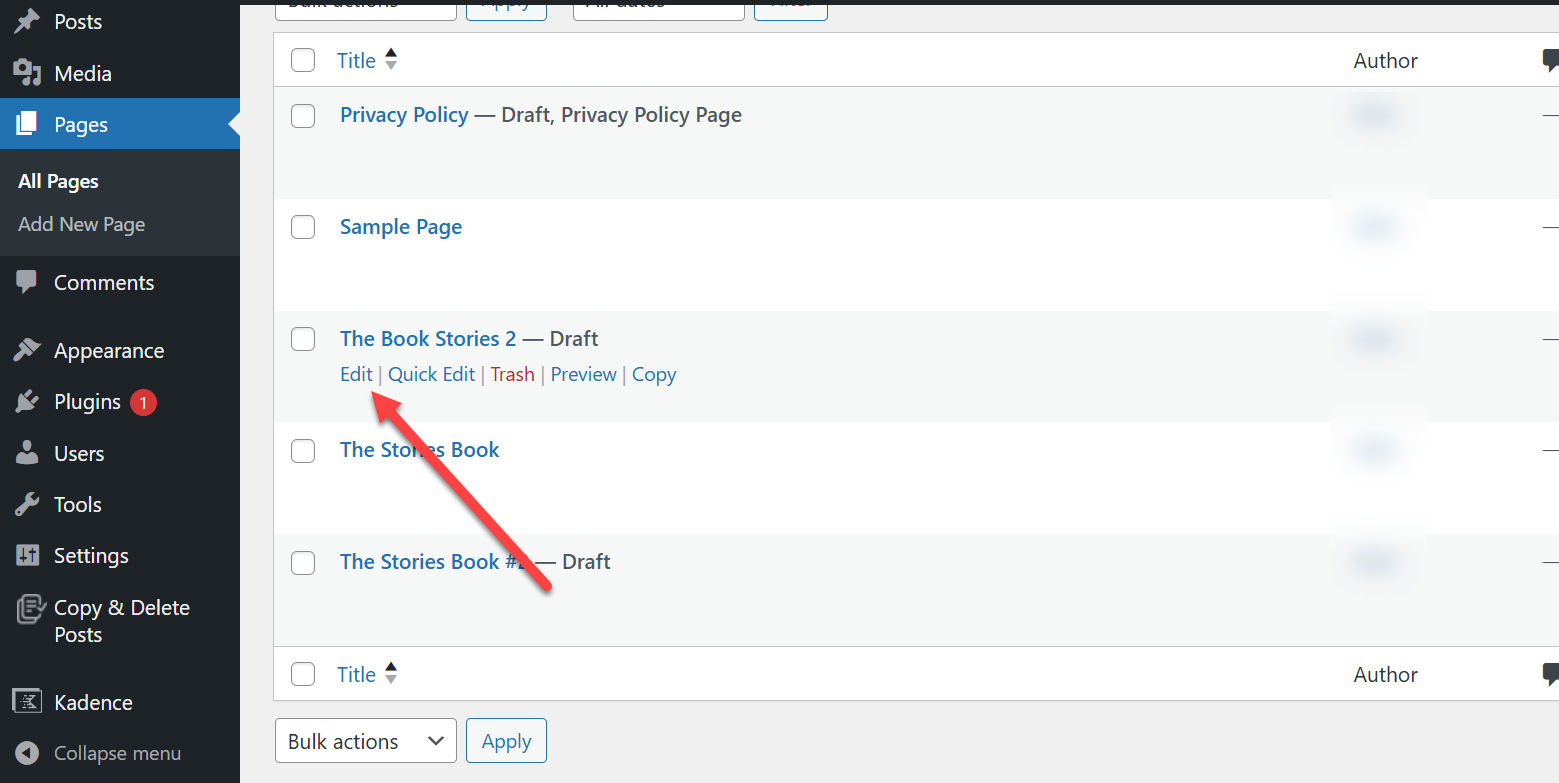This screenshot has height=783, width=1559.
Task: Click the Comments speech bubble icon
Action: [27, 282]
